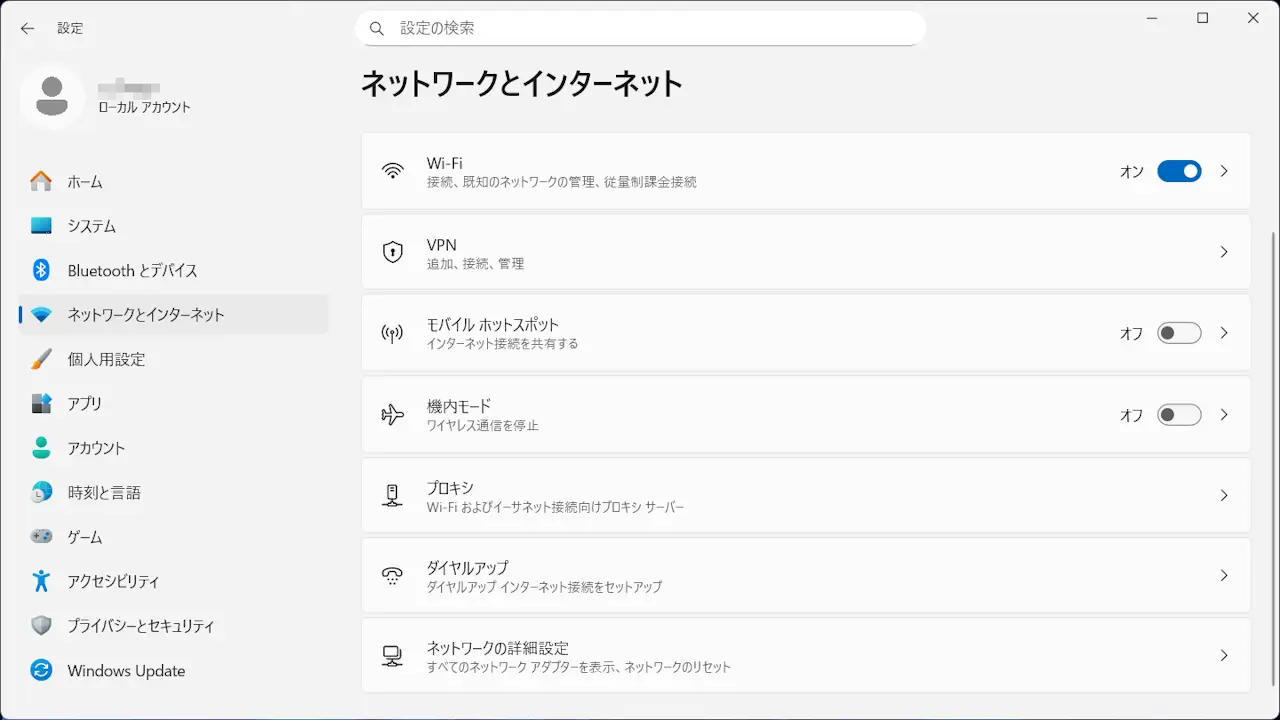
Task: Click the airplane icon for 機内モード
Action: (393, 415)
